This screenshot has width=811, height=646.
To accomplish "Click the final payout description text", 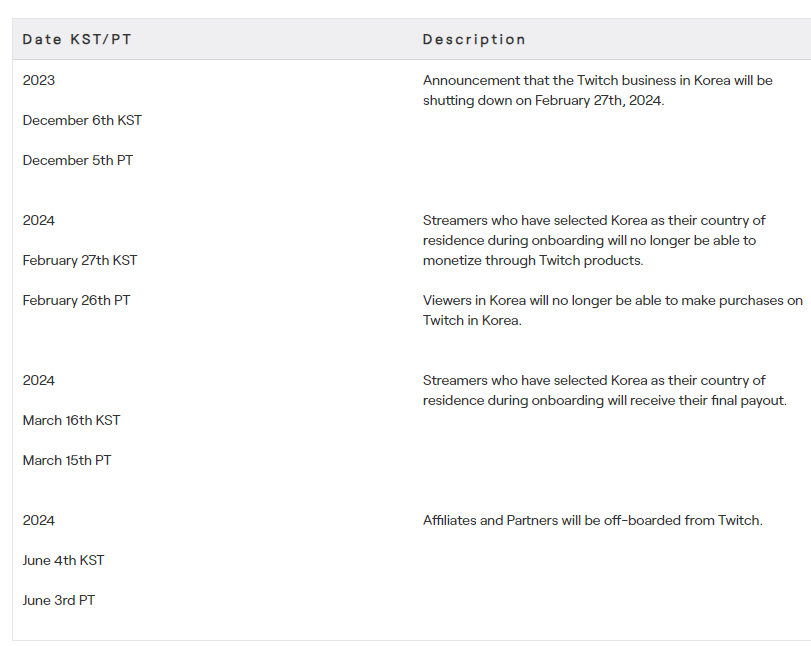I will [605, 390].
